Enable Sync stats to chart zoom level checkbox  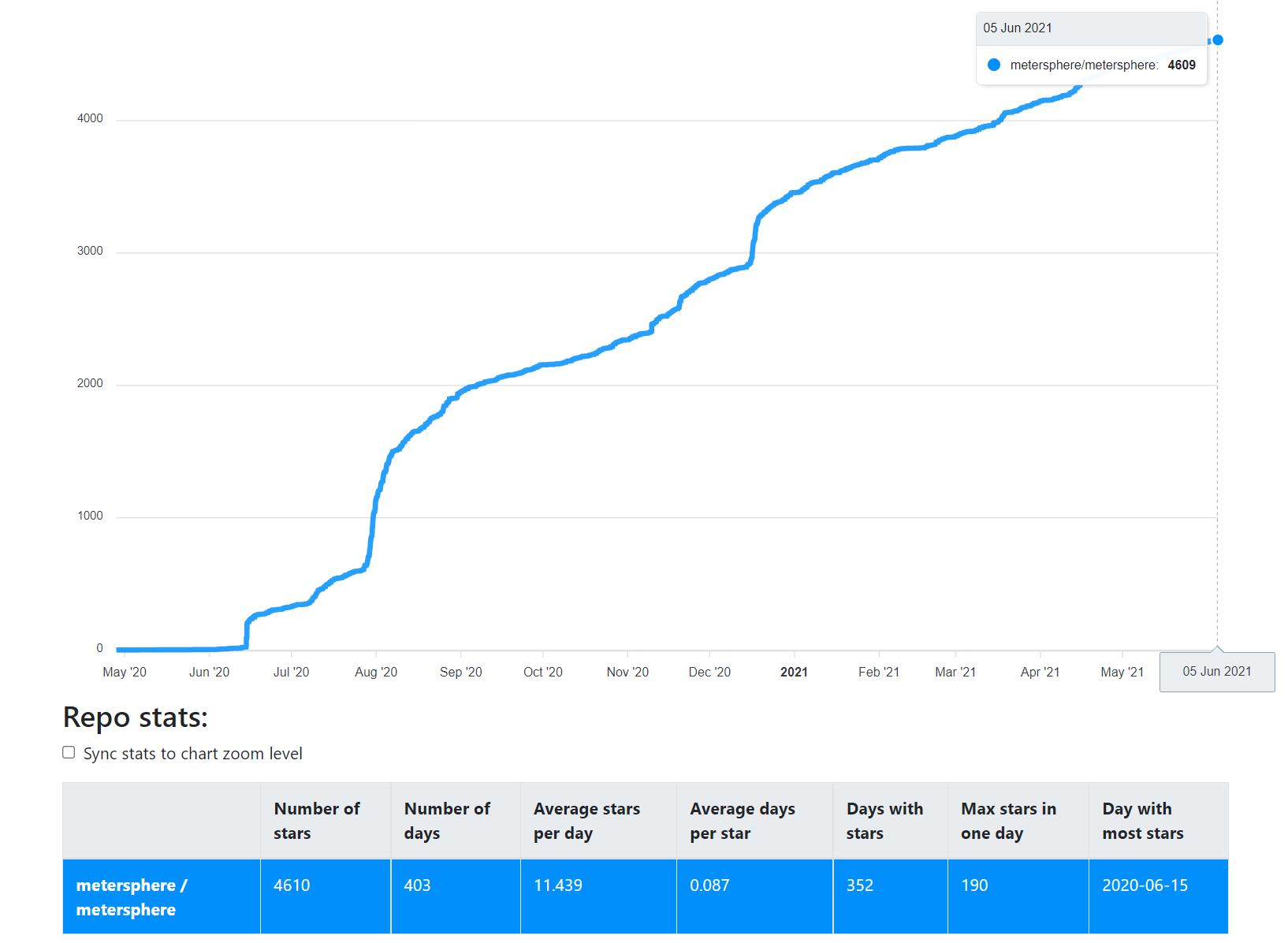point(69,753)
